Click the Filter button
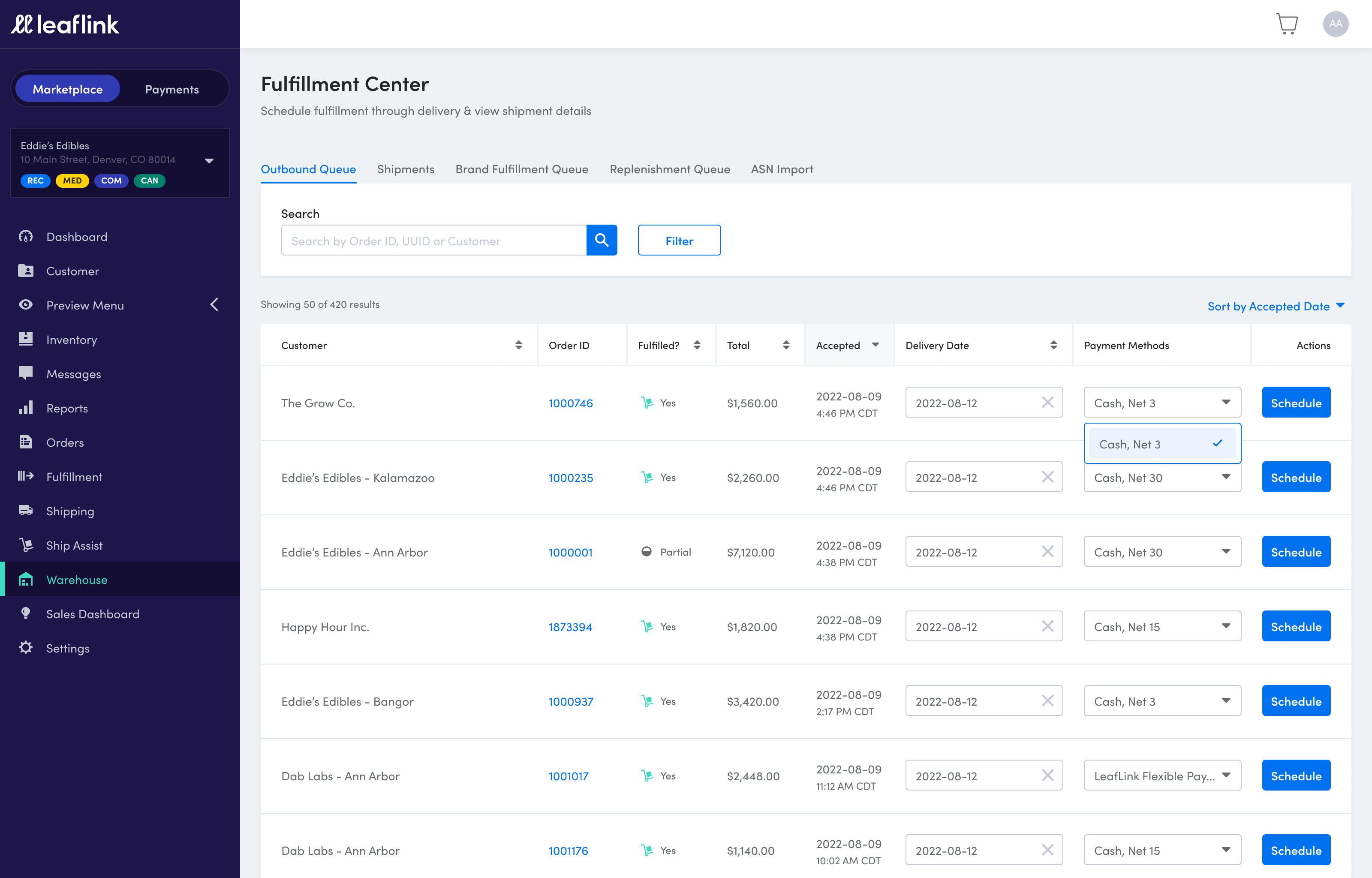Image resolution: width=1372 pixels, height=878 pixels. 679,240
